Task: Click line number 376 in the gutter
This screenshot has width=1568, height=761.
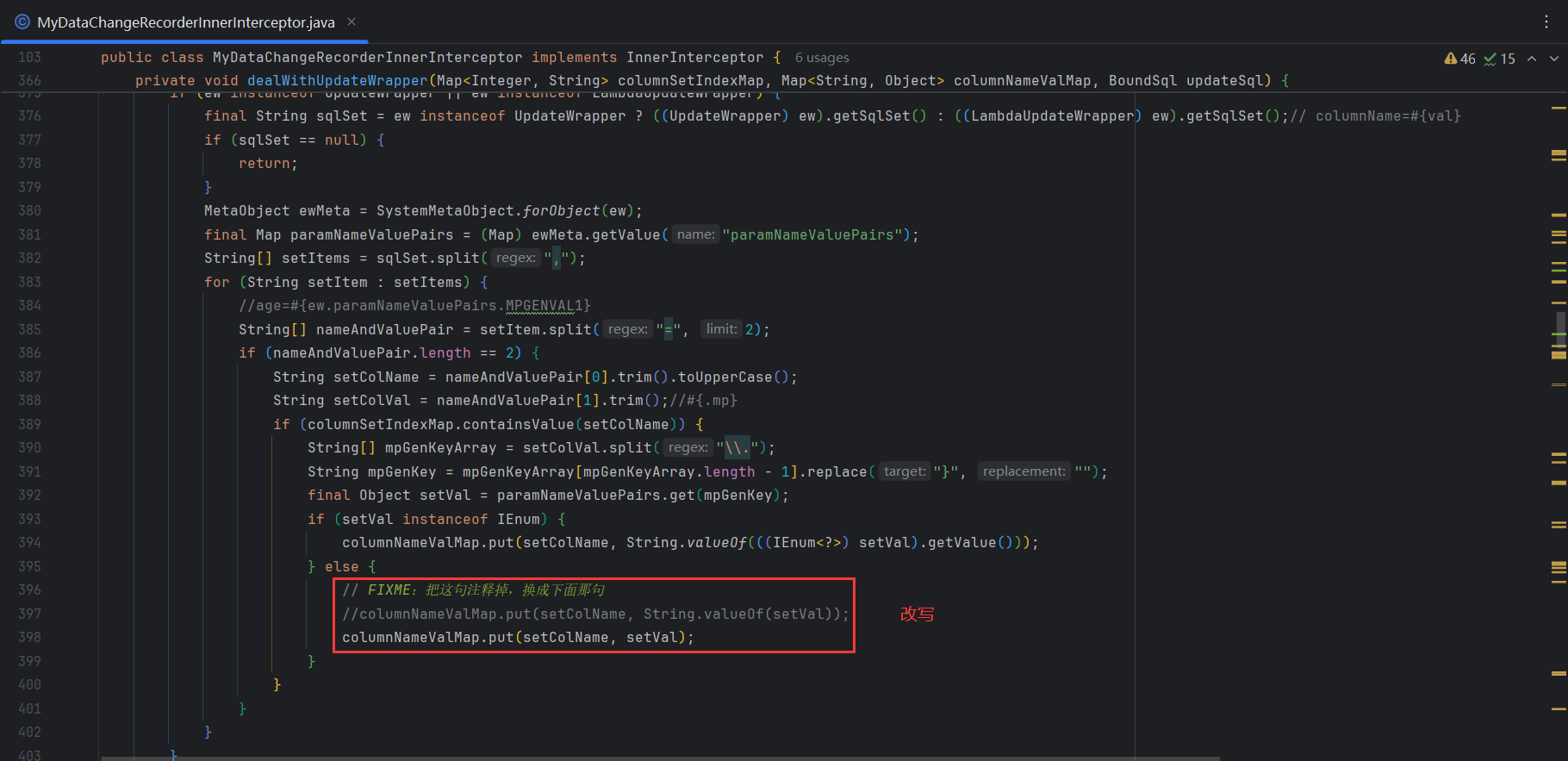Action: [29, 115]
